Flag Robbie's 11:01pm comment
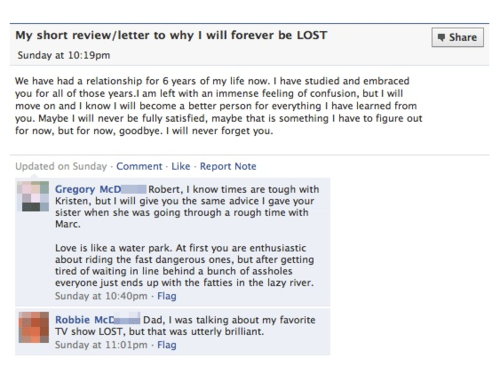The image size is (500, 366). click(x=167, y=345)
